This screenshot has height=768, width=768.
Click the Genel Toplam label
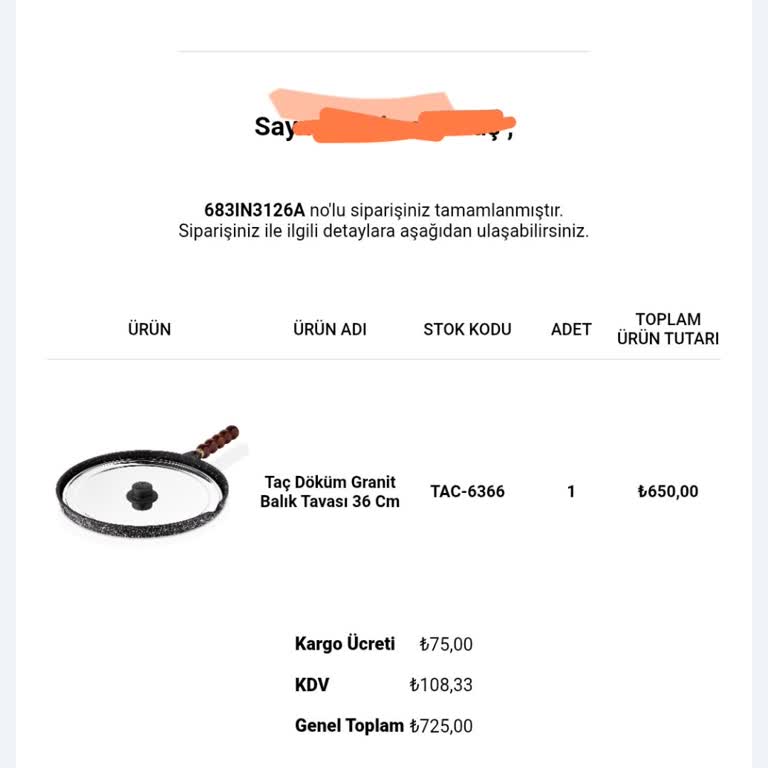tap(349, 726)
